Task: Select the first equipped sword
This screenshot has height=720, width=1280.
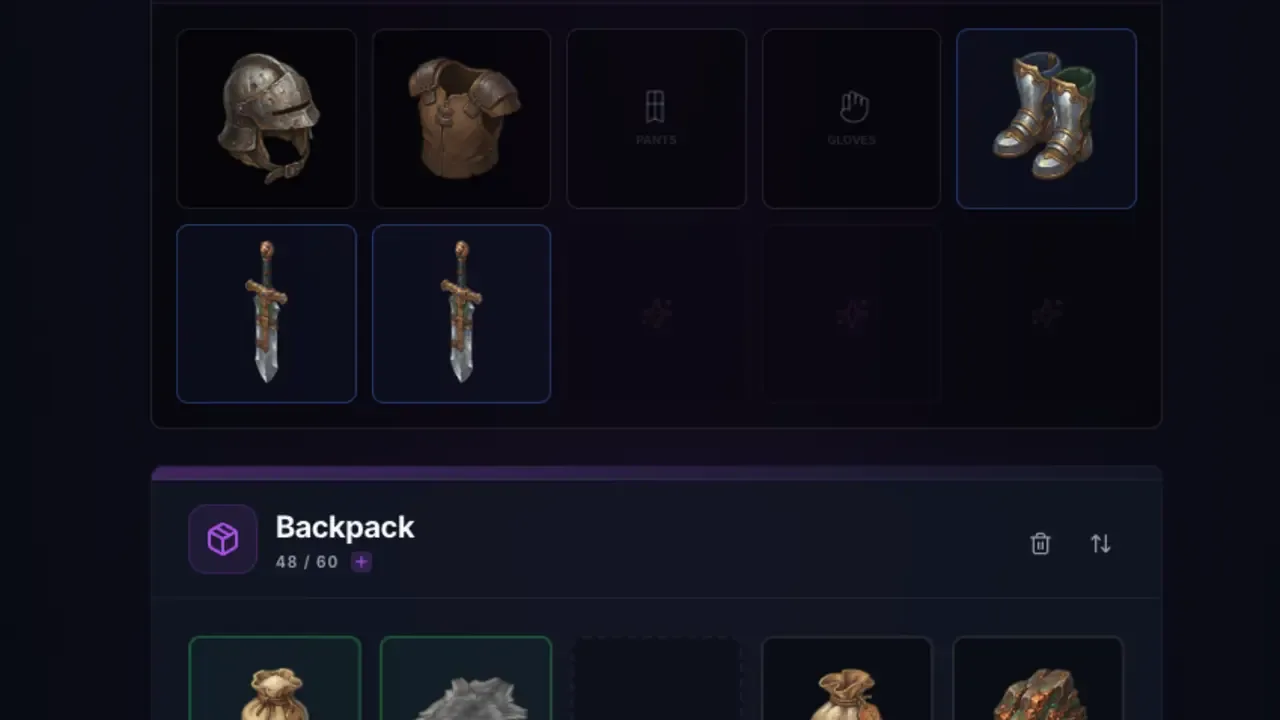Action: click(x=266, y=314)
